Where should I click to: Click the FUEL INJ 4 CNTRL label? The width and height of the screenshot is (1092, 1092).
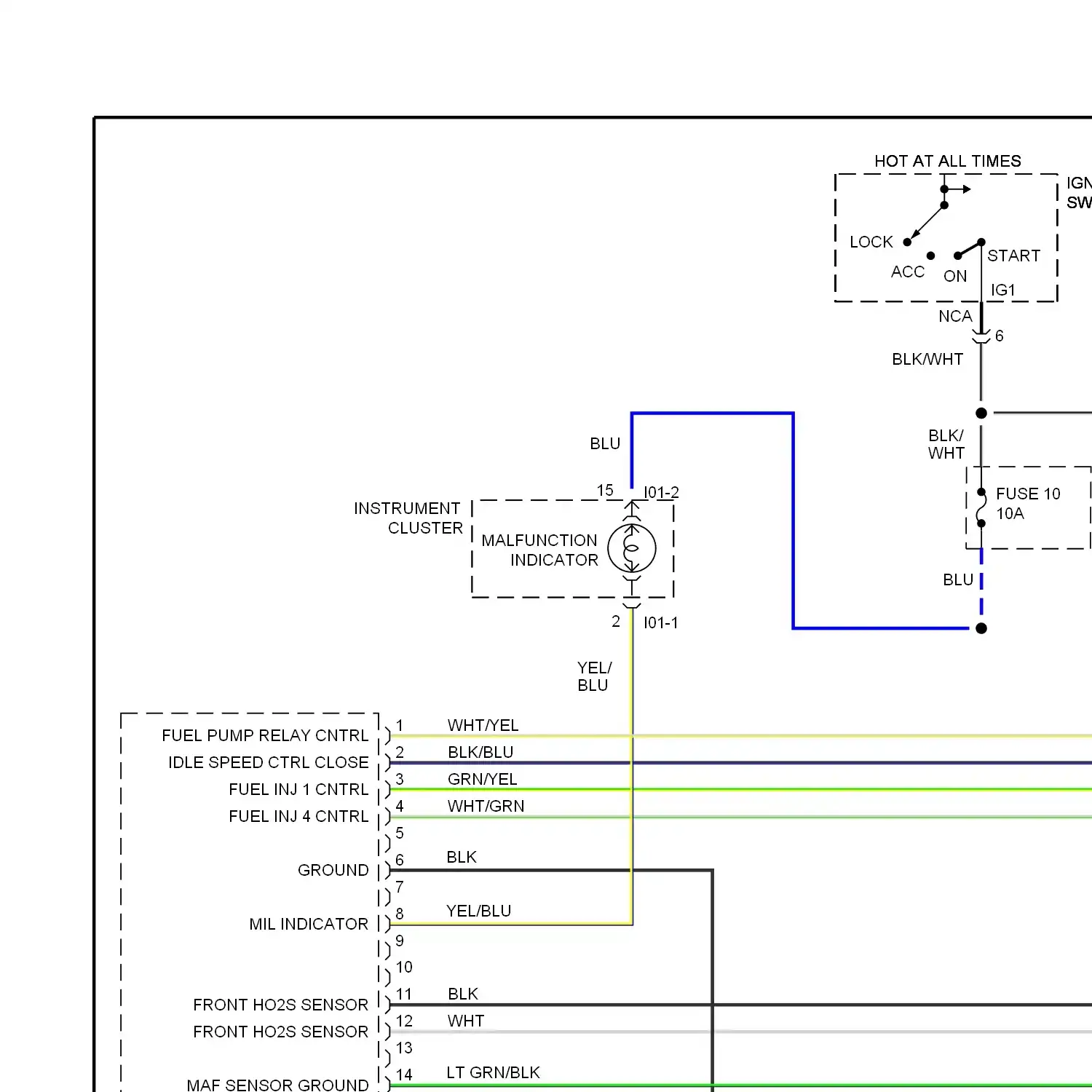(298, 816)
